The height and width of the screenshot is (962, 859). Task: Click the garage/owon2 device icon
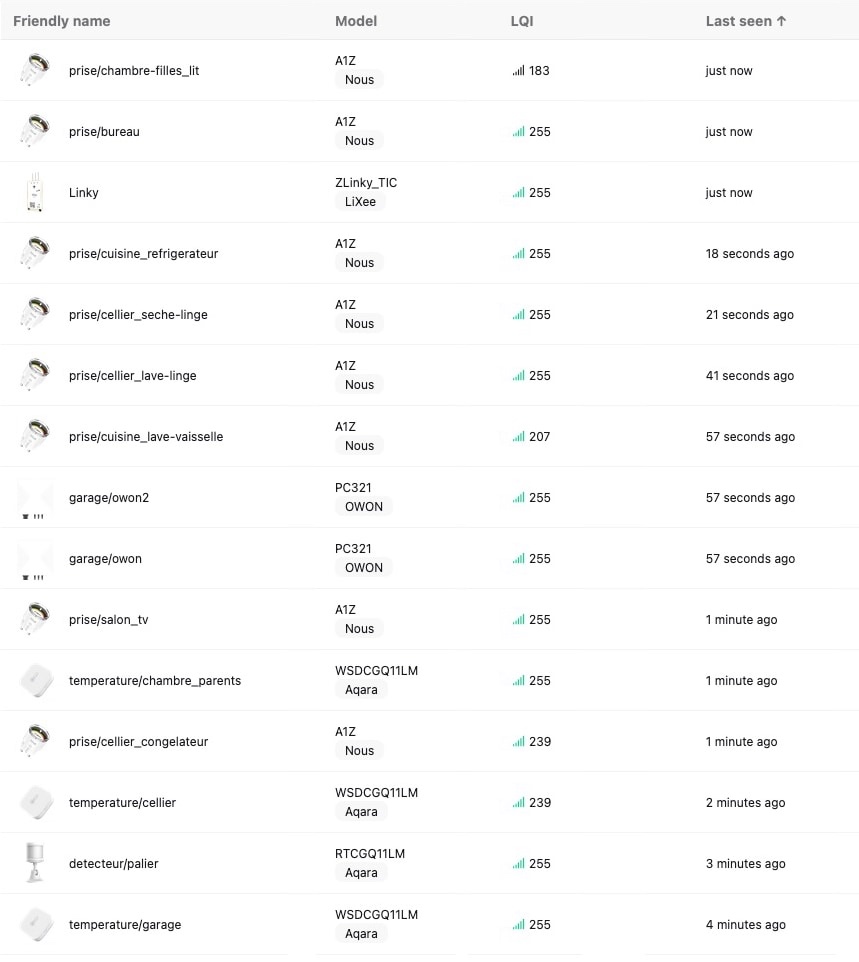(34, 498)
